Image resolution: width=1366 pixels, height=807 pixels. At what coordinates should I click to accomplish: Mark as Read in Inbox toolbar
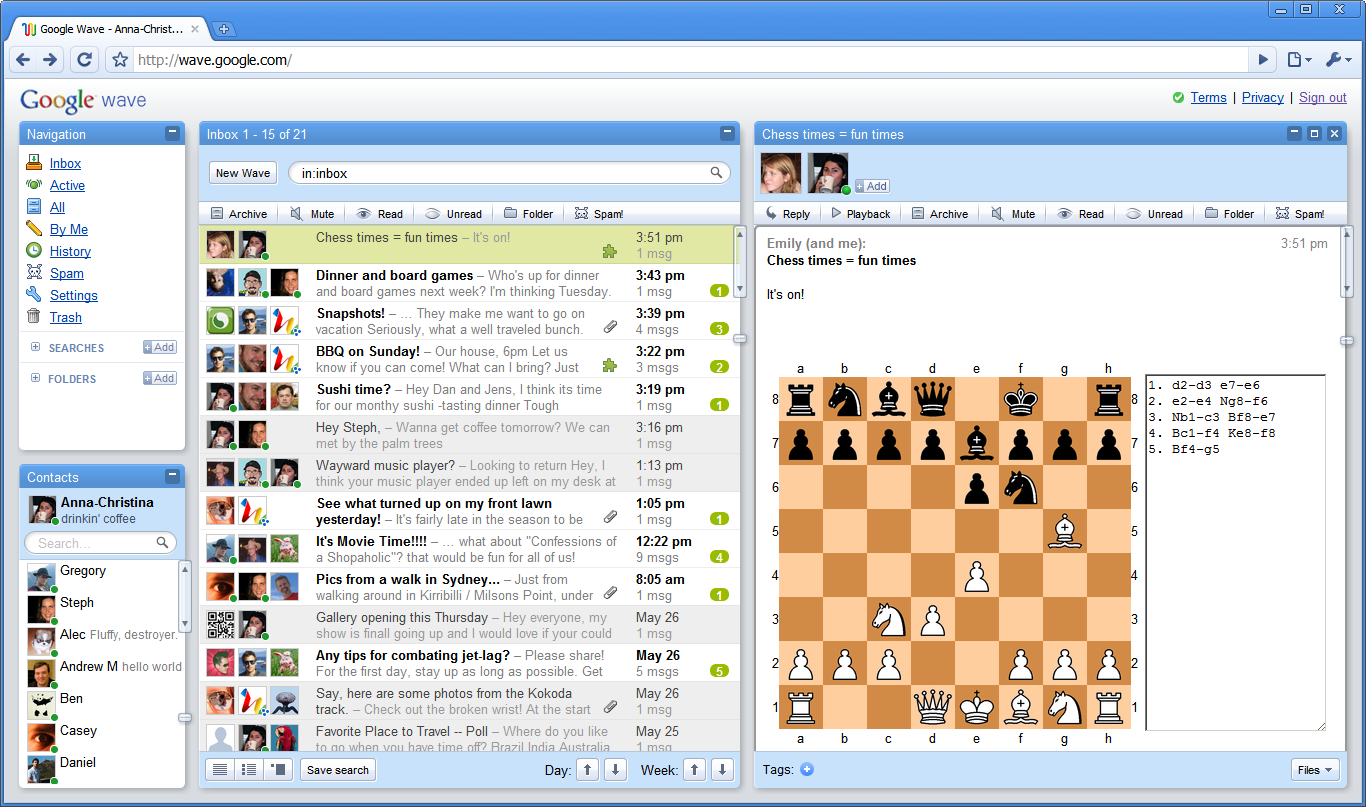tap(380, 214)
